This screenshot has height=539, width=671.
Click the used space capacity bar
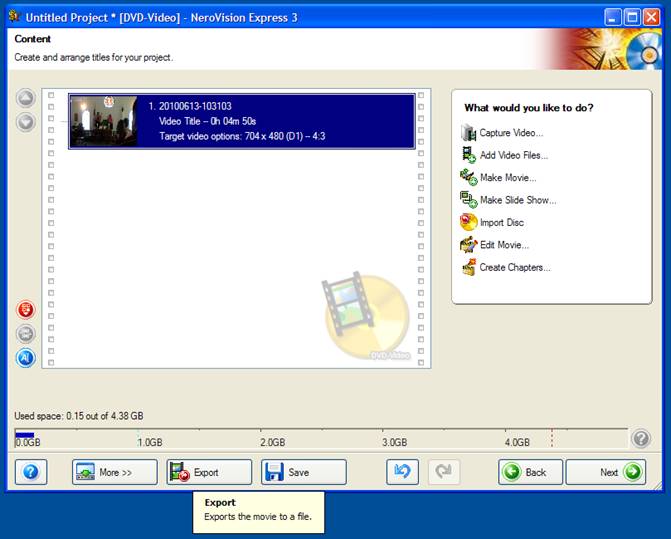pos(321,438)
